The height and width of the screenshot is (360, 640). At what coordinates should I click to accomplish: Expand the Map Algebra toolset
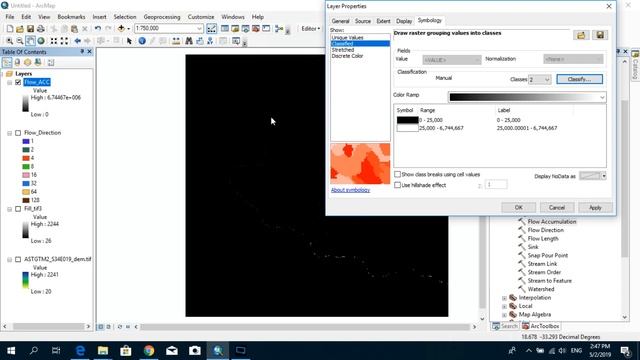click(504, 315)
